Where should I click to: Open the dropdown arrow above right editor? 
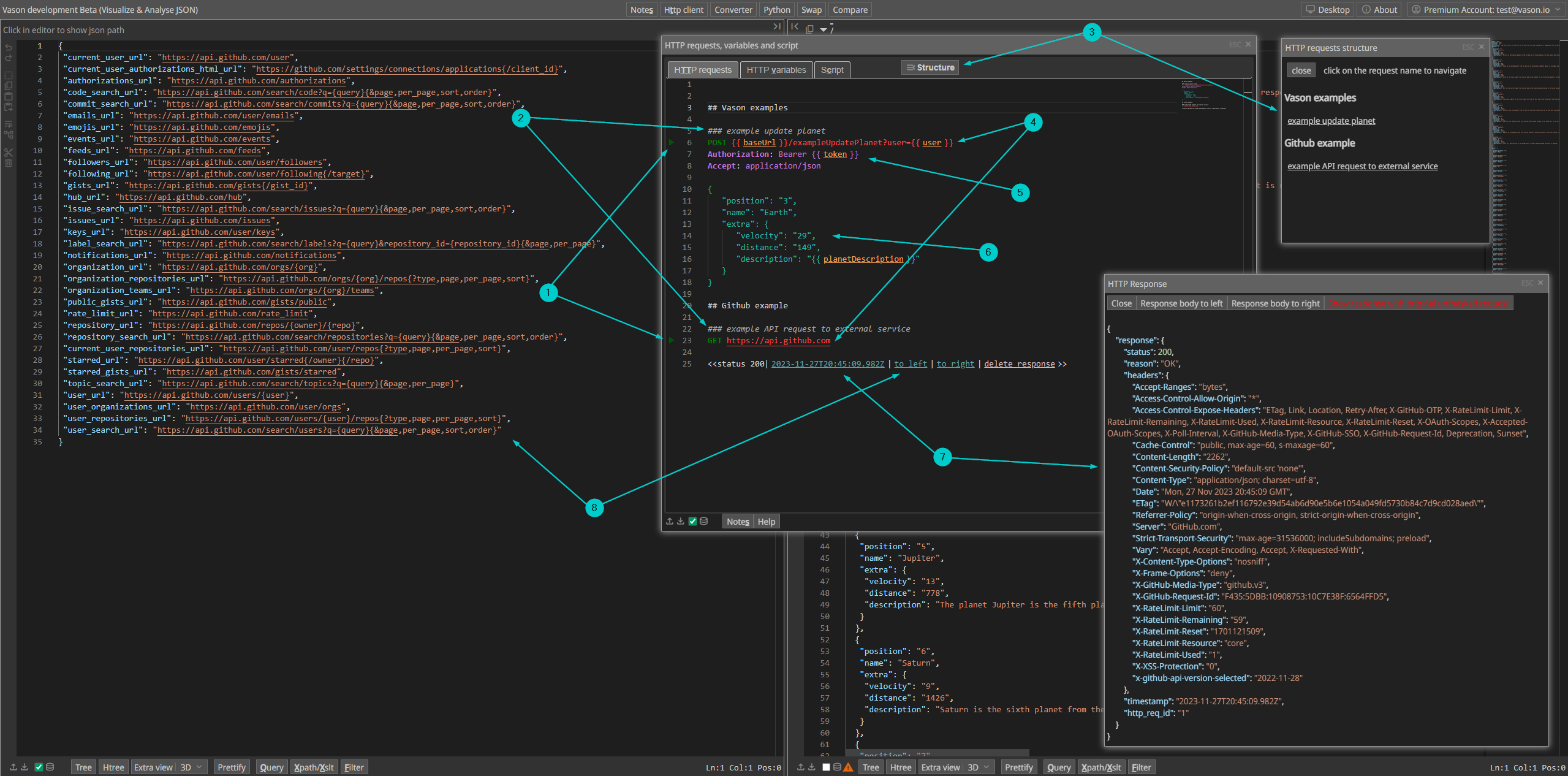[823, 29]
